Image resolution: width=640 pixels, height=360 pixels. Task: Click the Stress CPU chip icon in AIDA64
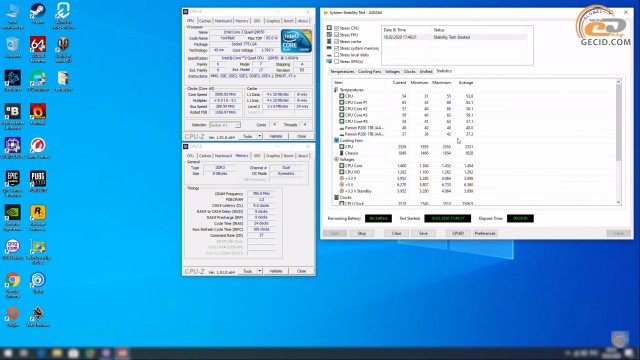[329, 28]
